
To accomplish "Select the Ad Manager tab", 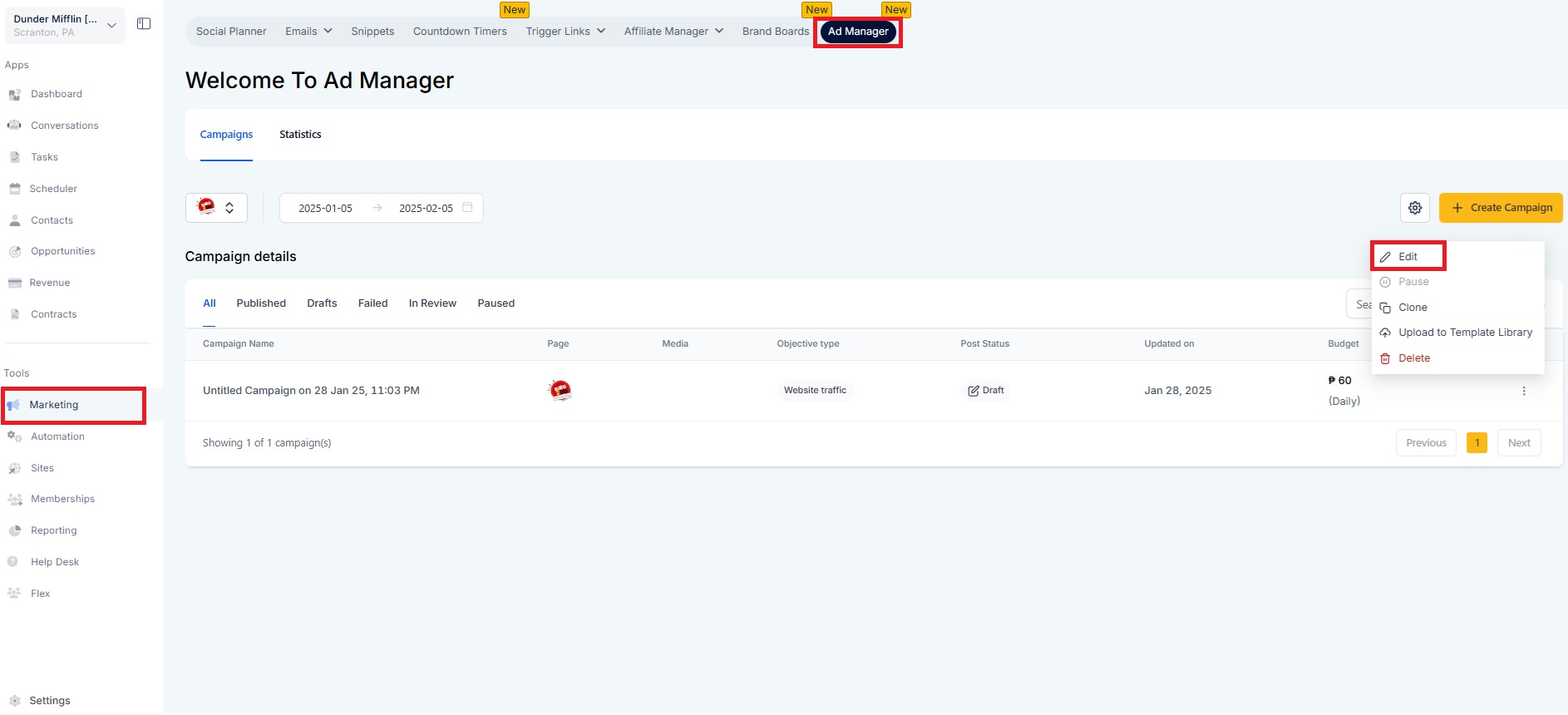I will tap(858, 32).
